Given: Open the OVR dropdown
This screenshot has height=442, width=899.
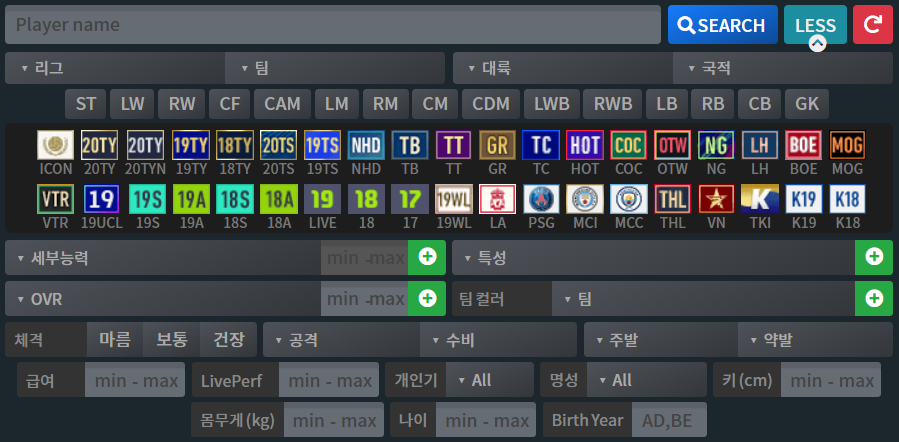Looking at the screenshot, I should coord(163,298).
